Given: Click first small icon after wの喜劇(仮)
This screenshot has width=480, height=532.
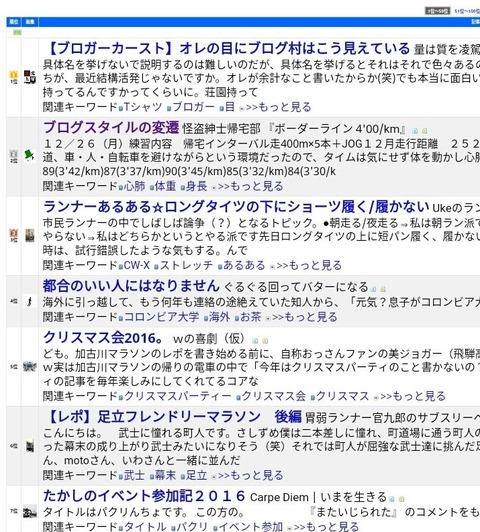Looking at the screenshot, I should click(255, 341).
